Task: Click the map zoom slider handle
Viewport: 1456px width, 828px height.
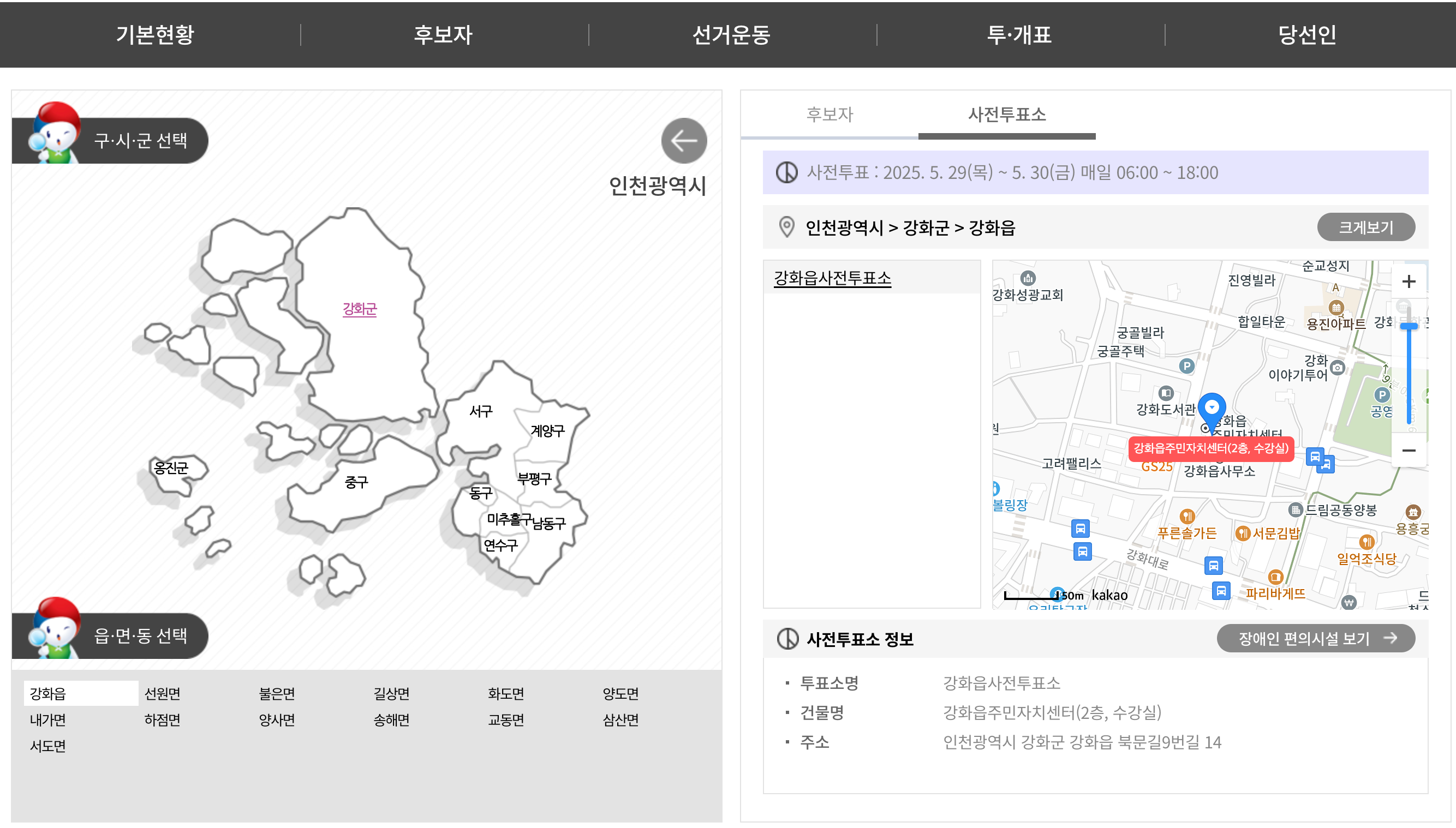Action: [1409, 326]
